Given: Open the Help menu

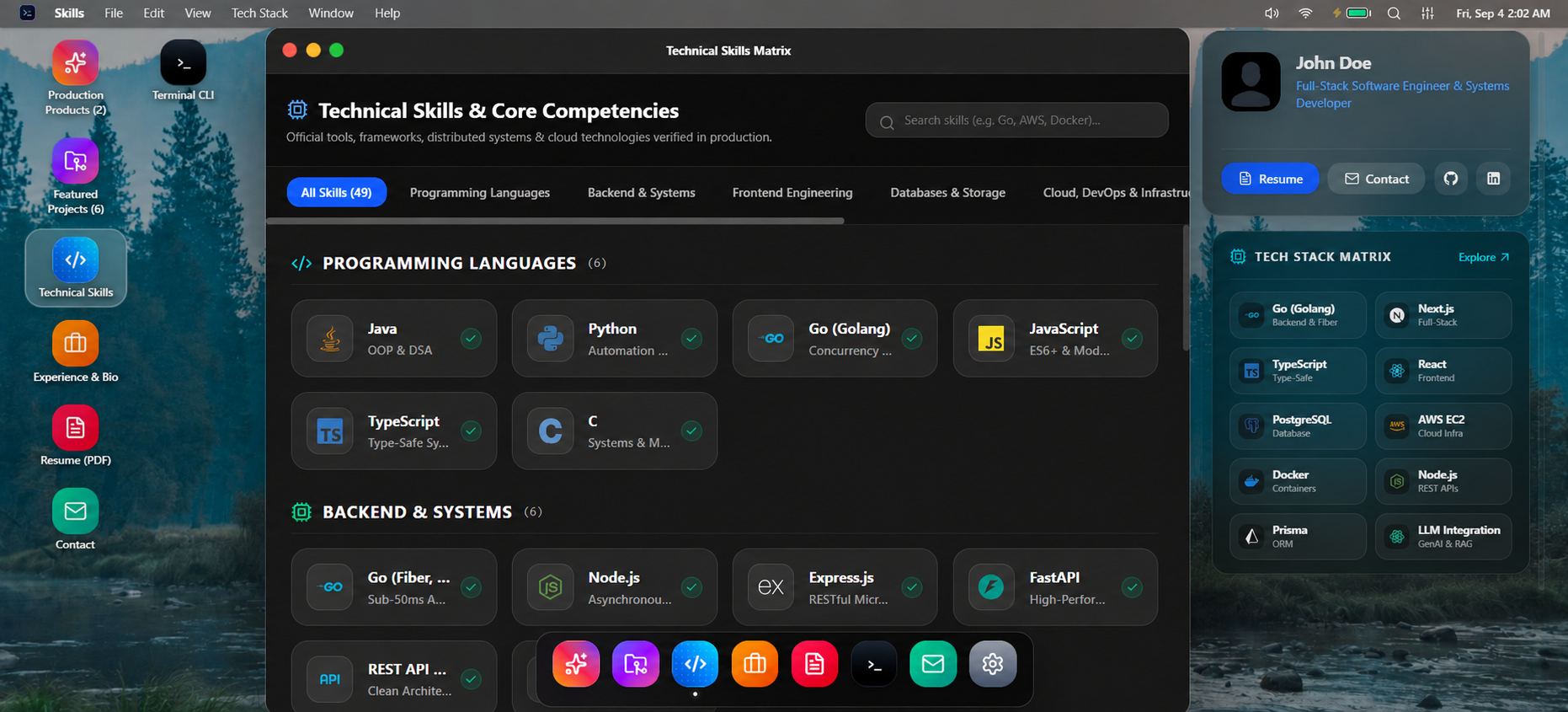Looking at the screenshot, I should coord(387,13).
